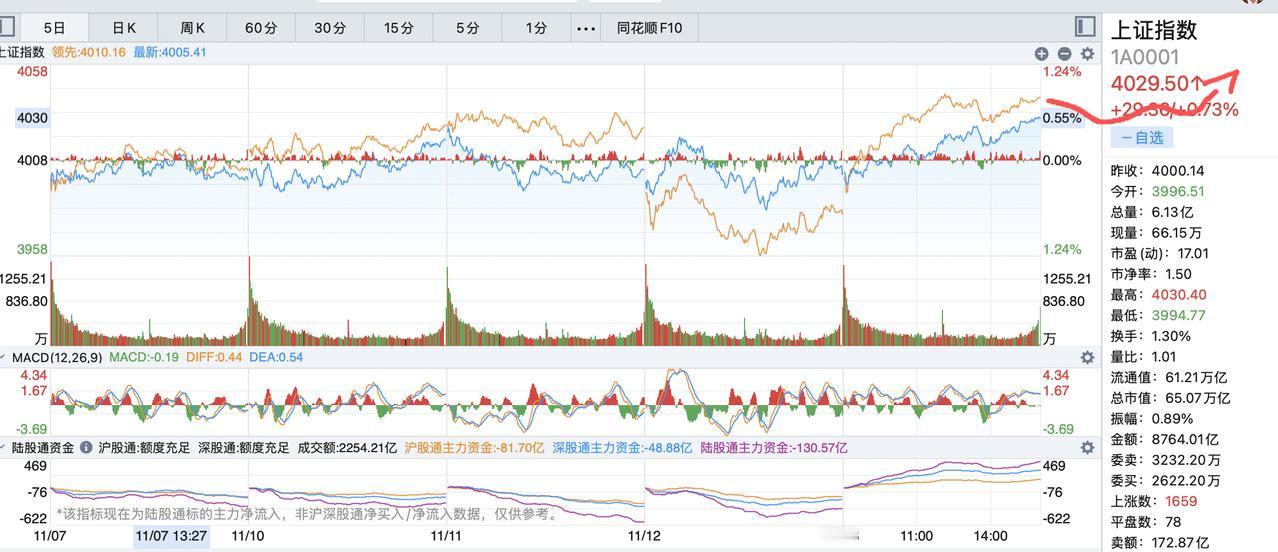Click the 上证指数 chart title label

click(x=22, y=52)
